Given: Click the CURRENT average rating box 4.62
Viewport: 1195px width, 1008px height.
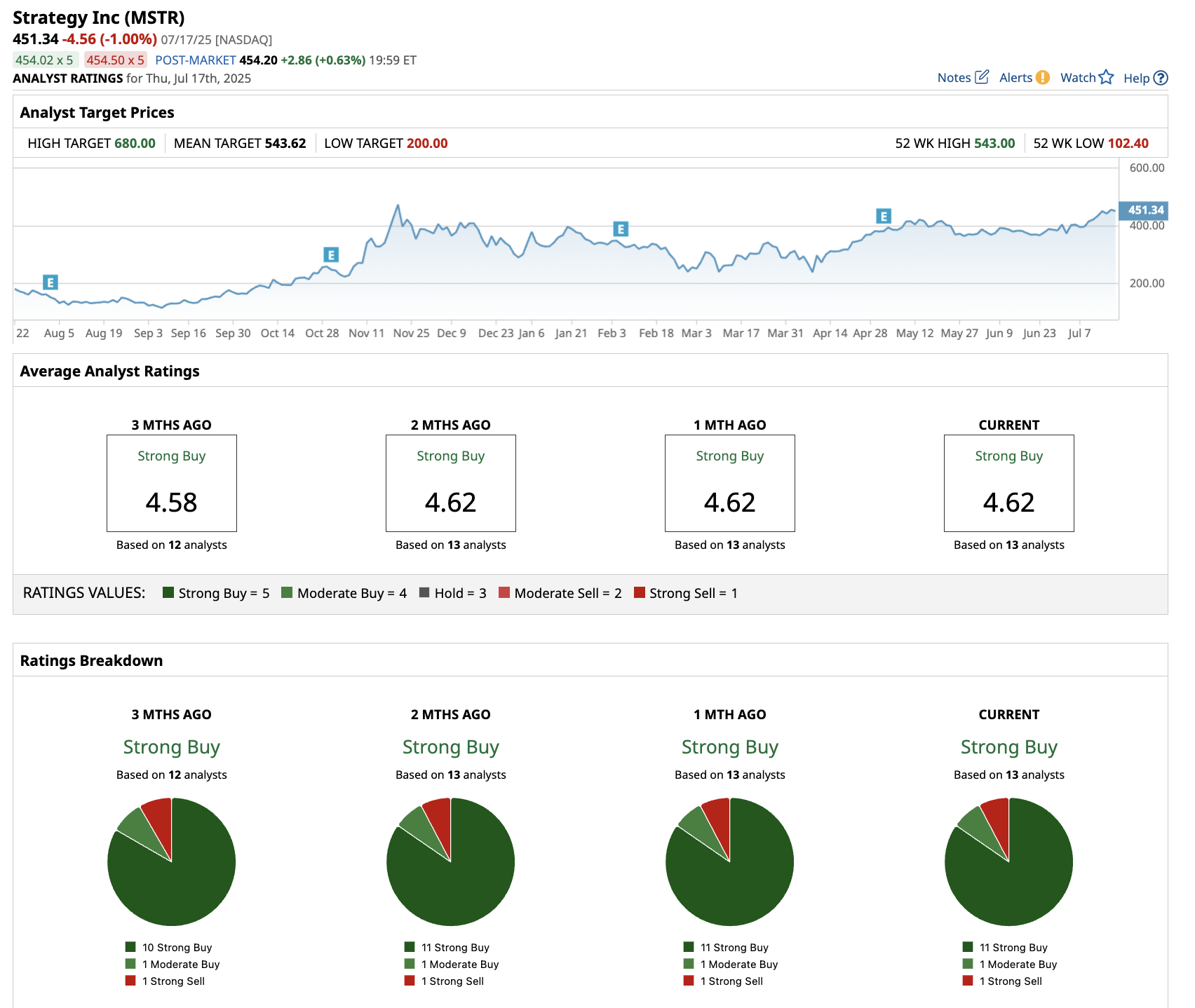Looking at the screenshot, I should click(1009, 483).
